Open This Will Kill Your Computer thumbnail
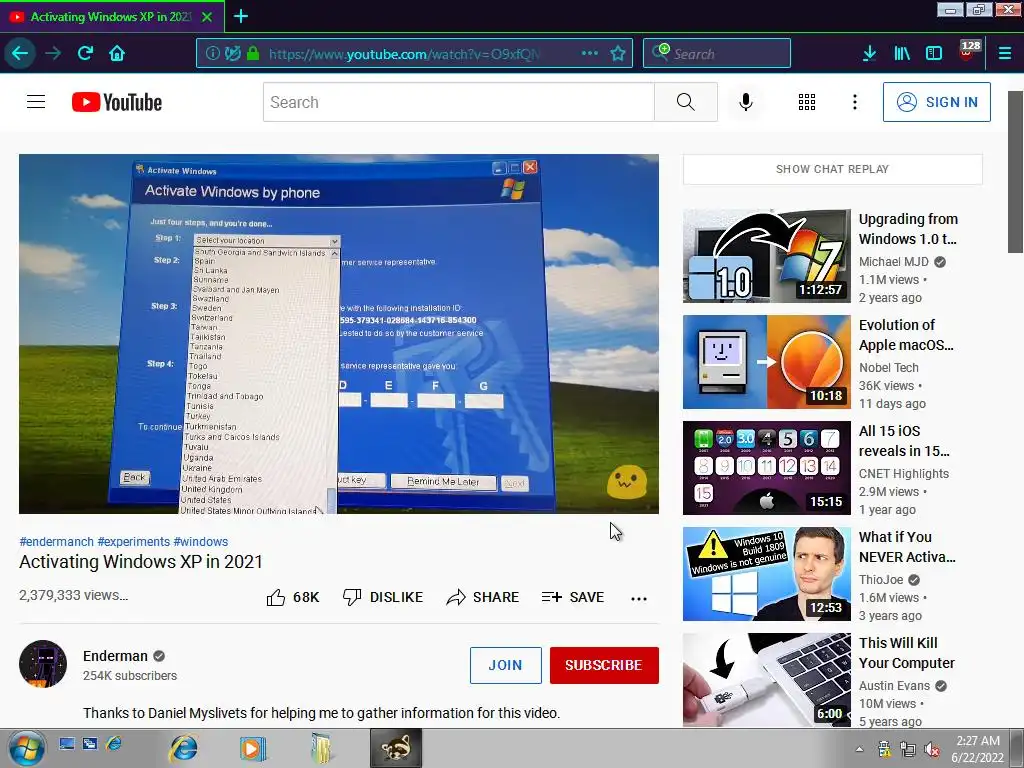 coord(767,680)
